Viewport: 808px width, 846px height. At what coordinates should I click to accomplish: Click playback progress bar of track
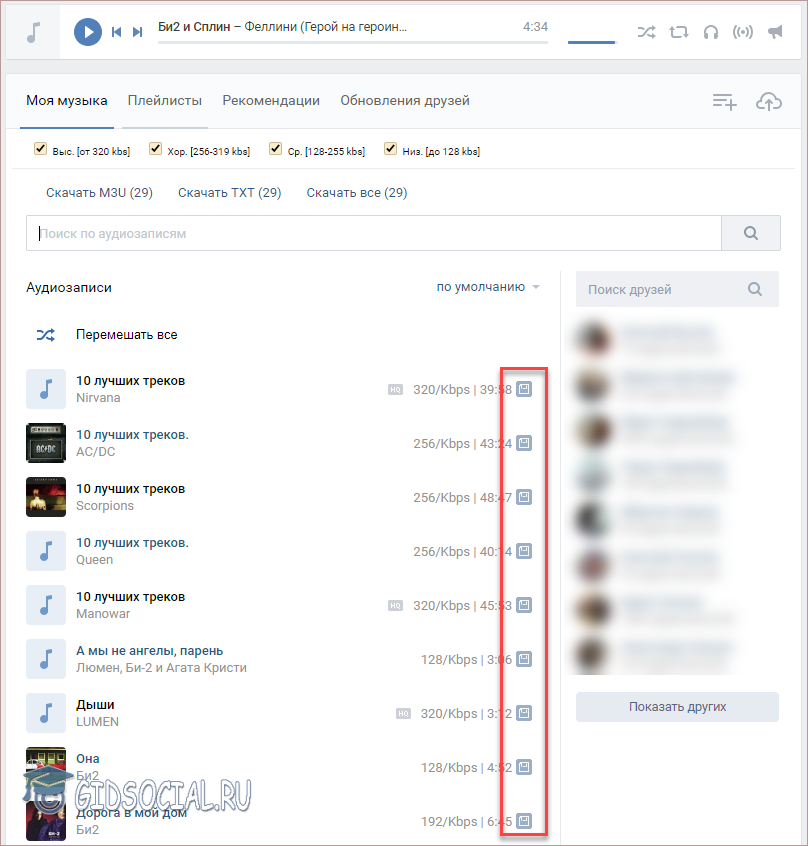point(353,42)
